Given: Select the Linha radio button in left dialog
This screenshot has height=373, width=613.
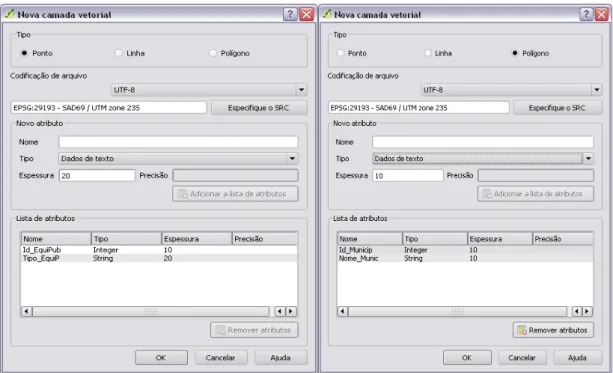Looking at the screenshot, I should coord(118,53).
